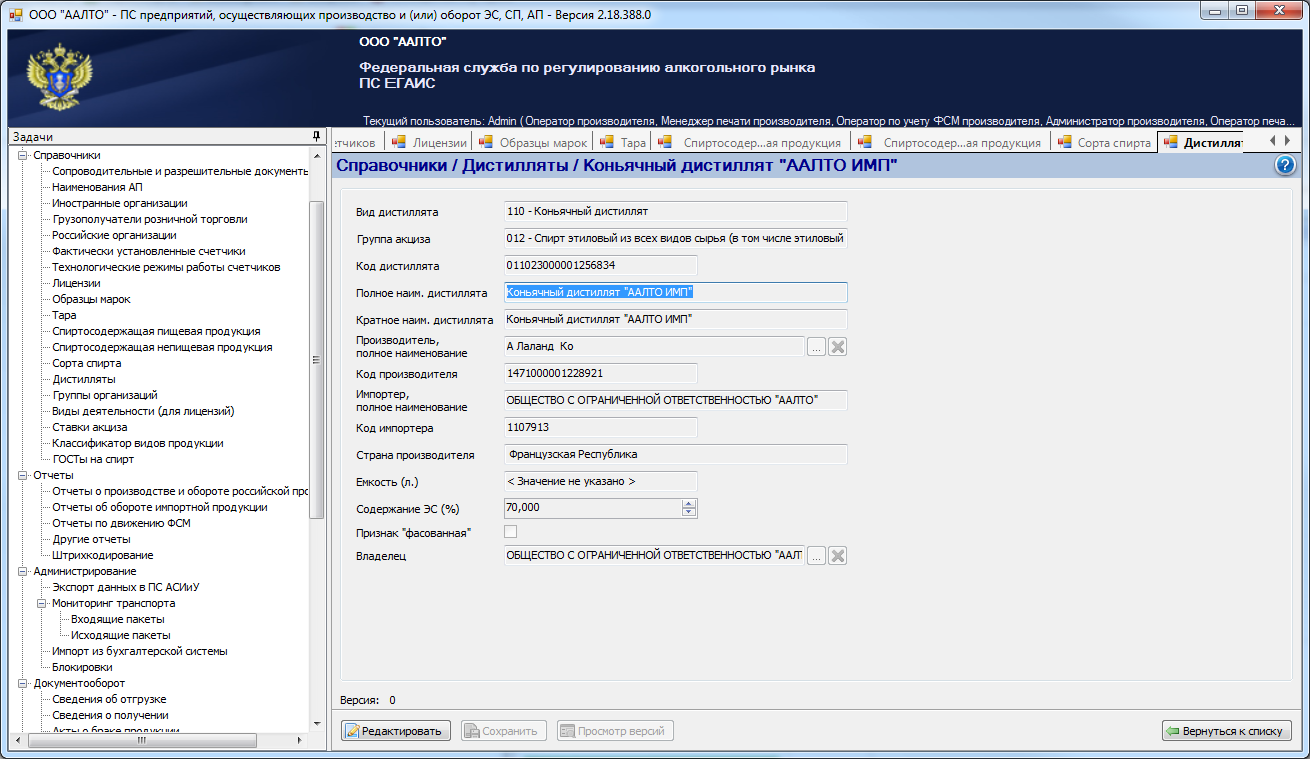Select Штрихкодирование in the tree
Viewport: 1310px width, 759px height.
point(102,555)
